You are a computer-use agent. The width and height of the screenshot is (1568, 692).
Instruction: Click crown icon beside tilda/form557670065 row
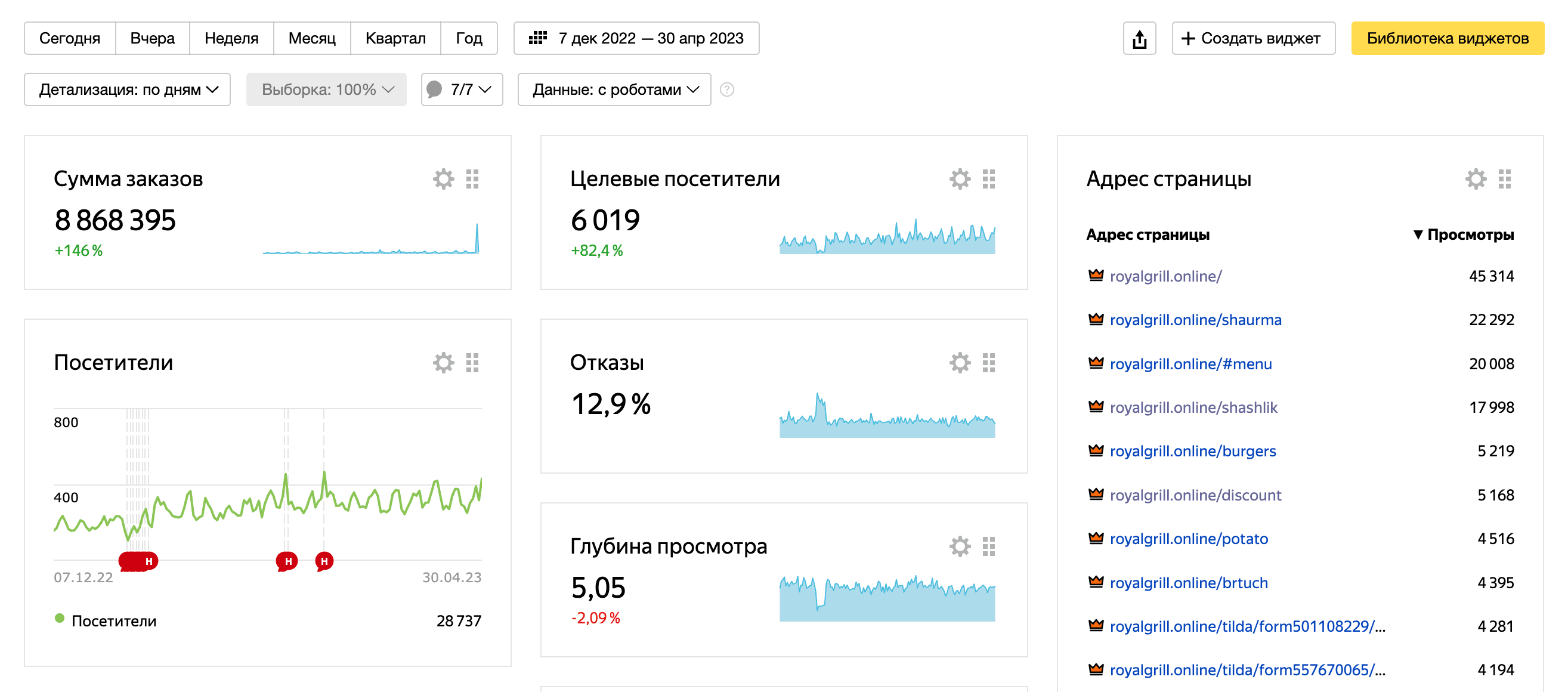pos(1096,669)
